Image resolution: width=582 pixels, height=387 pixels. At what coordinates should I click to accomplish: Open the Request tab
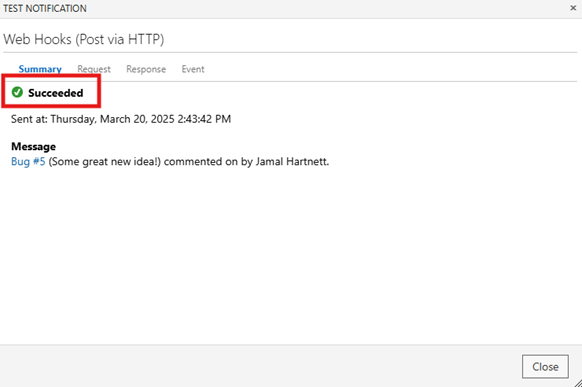(94, 69)
